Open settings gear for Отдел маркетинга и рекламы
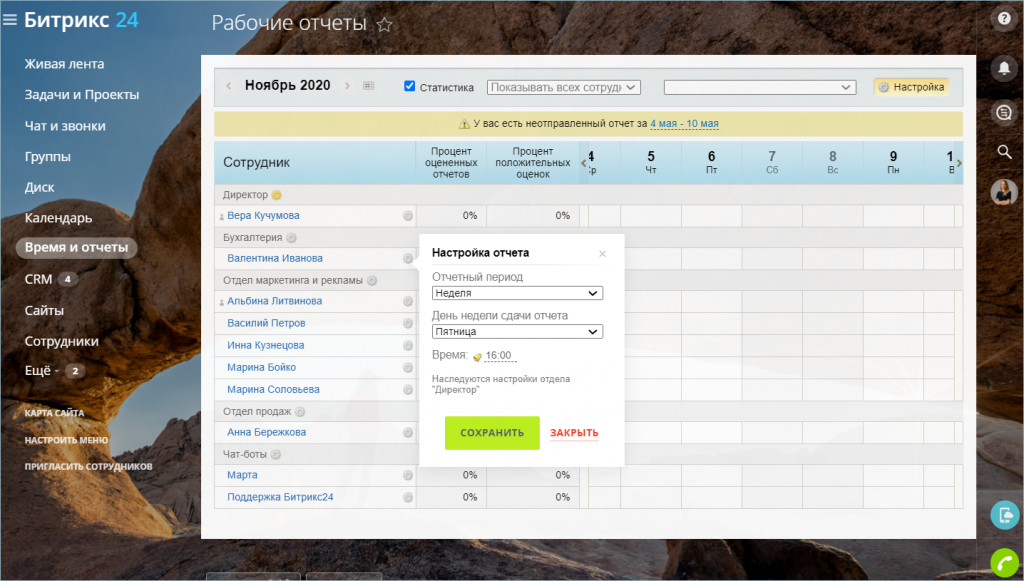 [x=372, y=281]
